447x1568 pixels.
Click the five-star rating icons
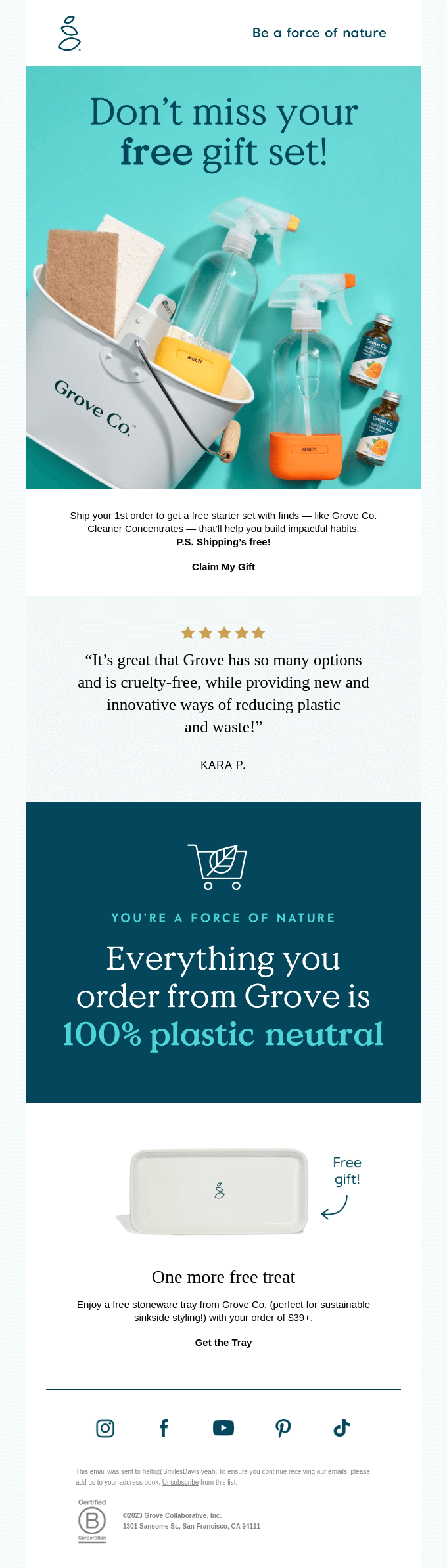coord(223,633)
